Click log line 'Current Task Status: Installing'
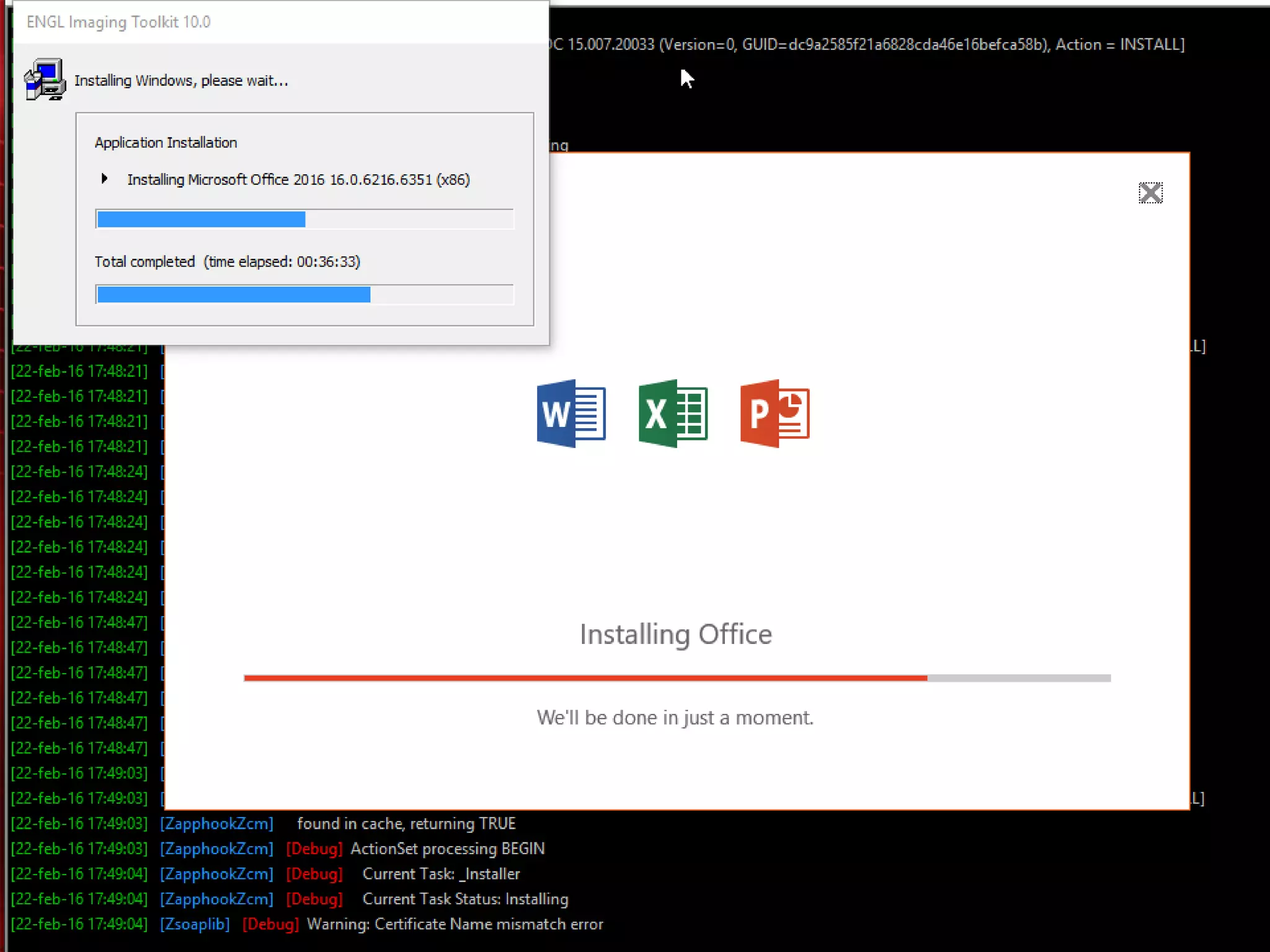Image resolution: width=1270 pixels, height=952 pixels. [465, 899]
